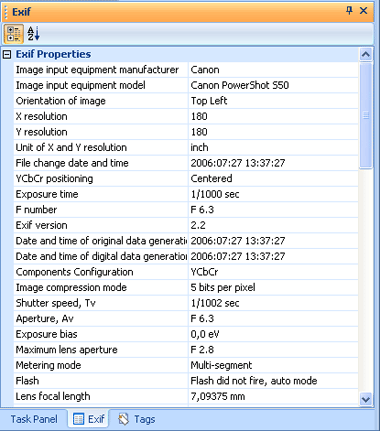This screenshot has height=431, width=380.
Task: Select the Exif Properties header text
Action: pyautogui.click(x=53, y=54)
